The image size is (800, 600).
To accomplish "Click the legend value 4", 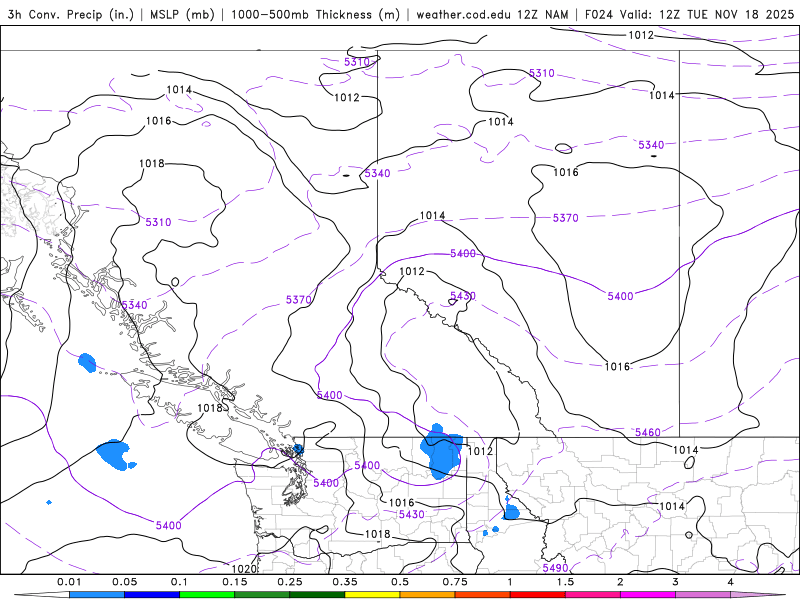I will coord(731,582).
